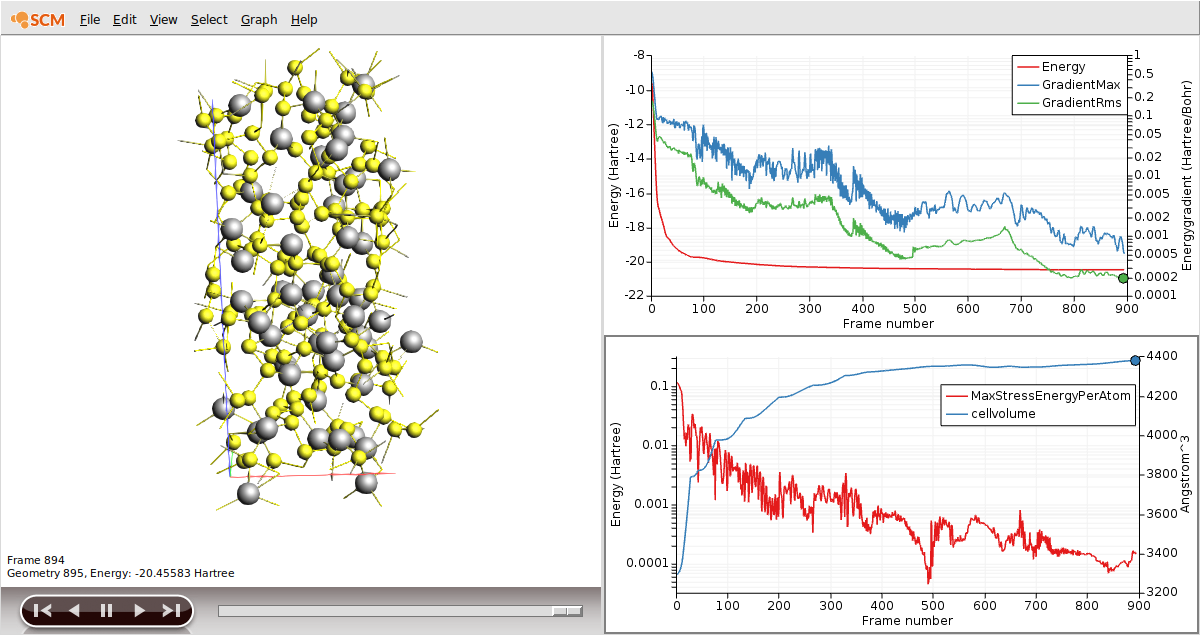Open the File menu
1200x635 pixels.
[90, 20]
